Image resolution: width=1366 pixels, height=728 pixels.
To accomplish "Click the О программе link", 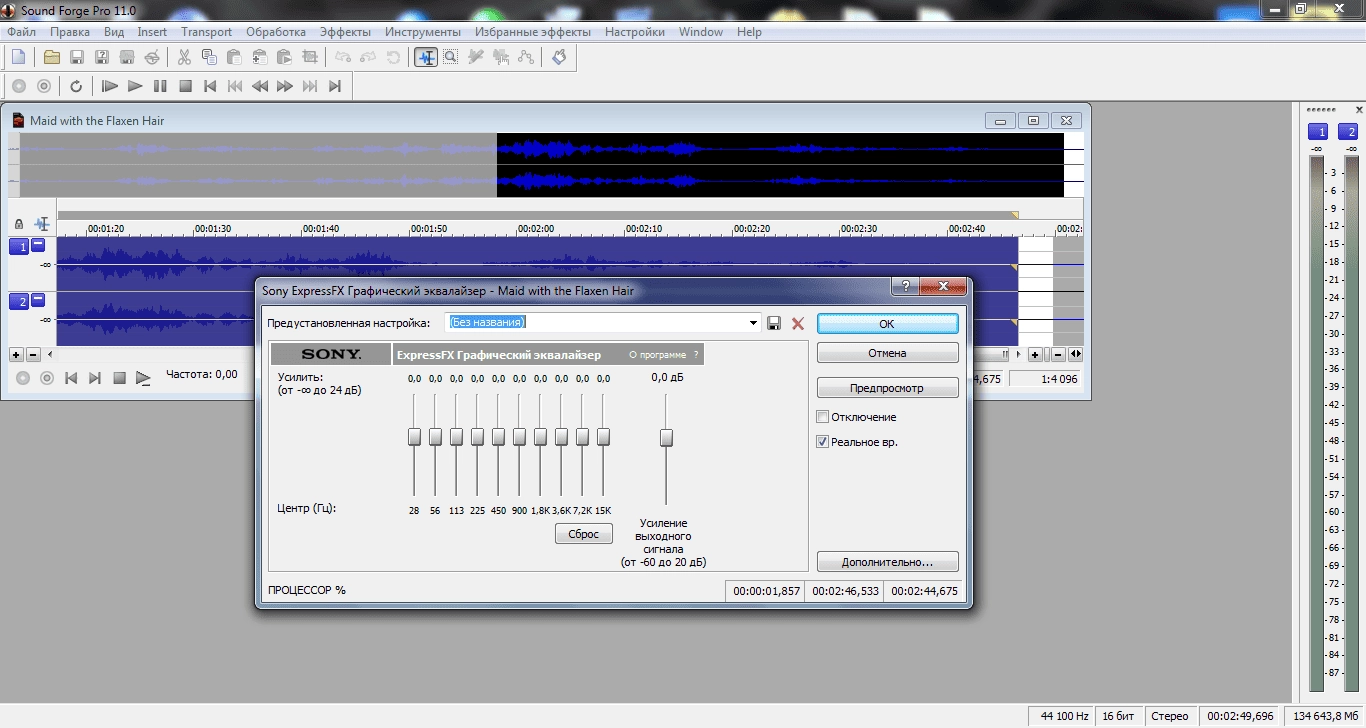I will (657, 355).
